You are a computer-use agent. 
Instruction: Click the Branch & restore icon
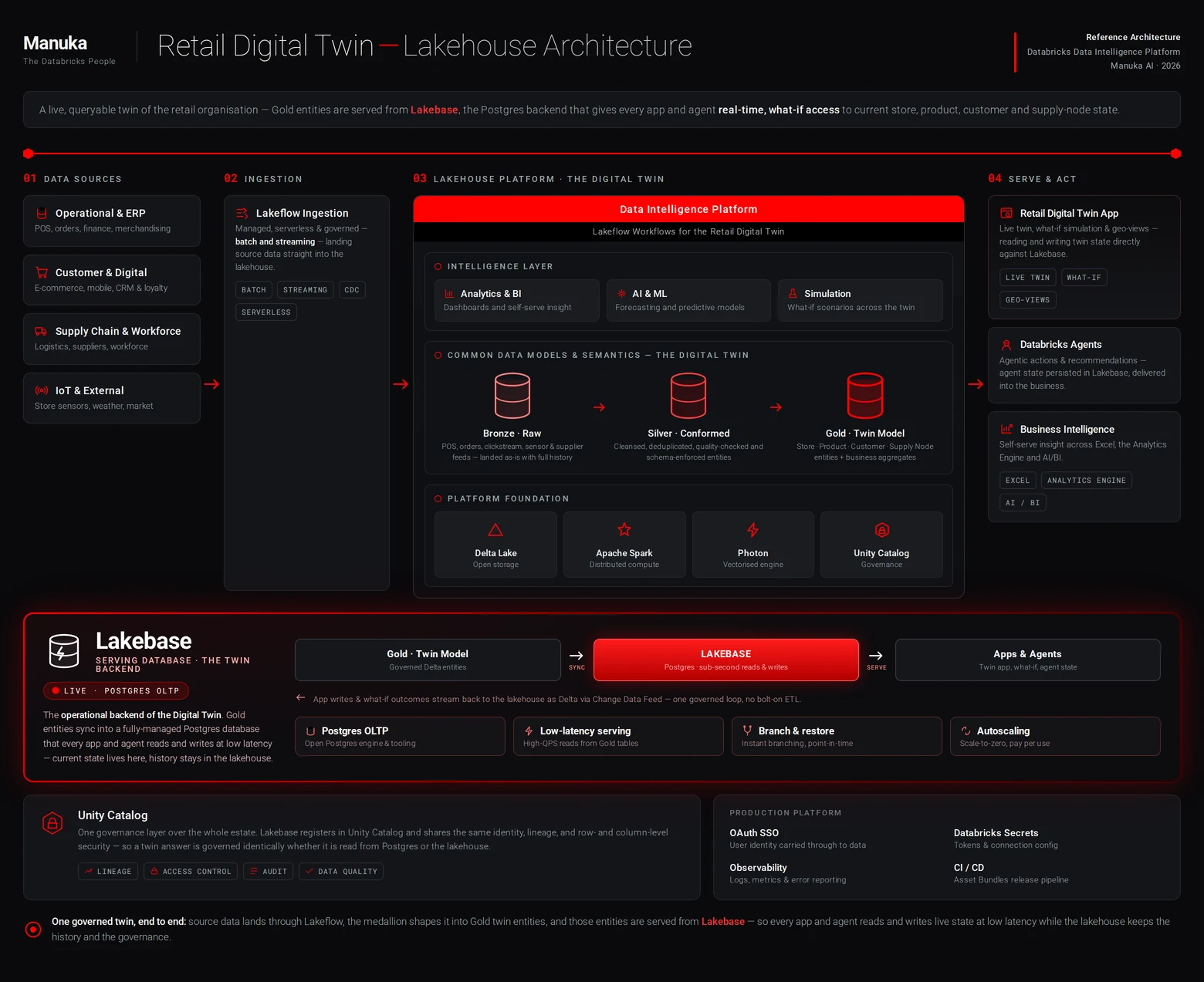pos(747,731)
